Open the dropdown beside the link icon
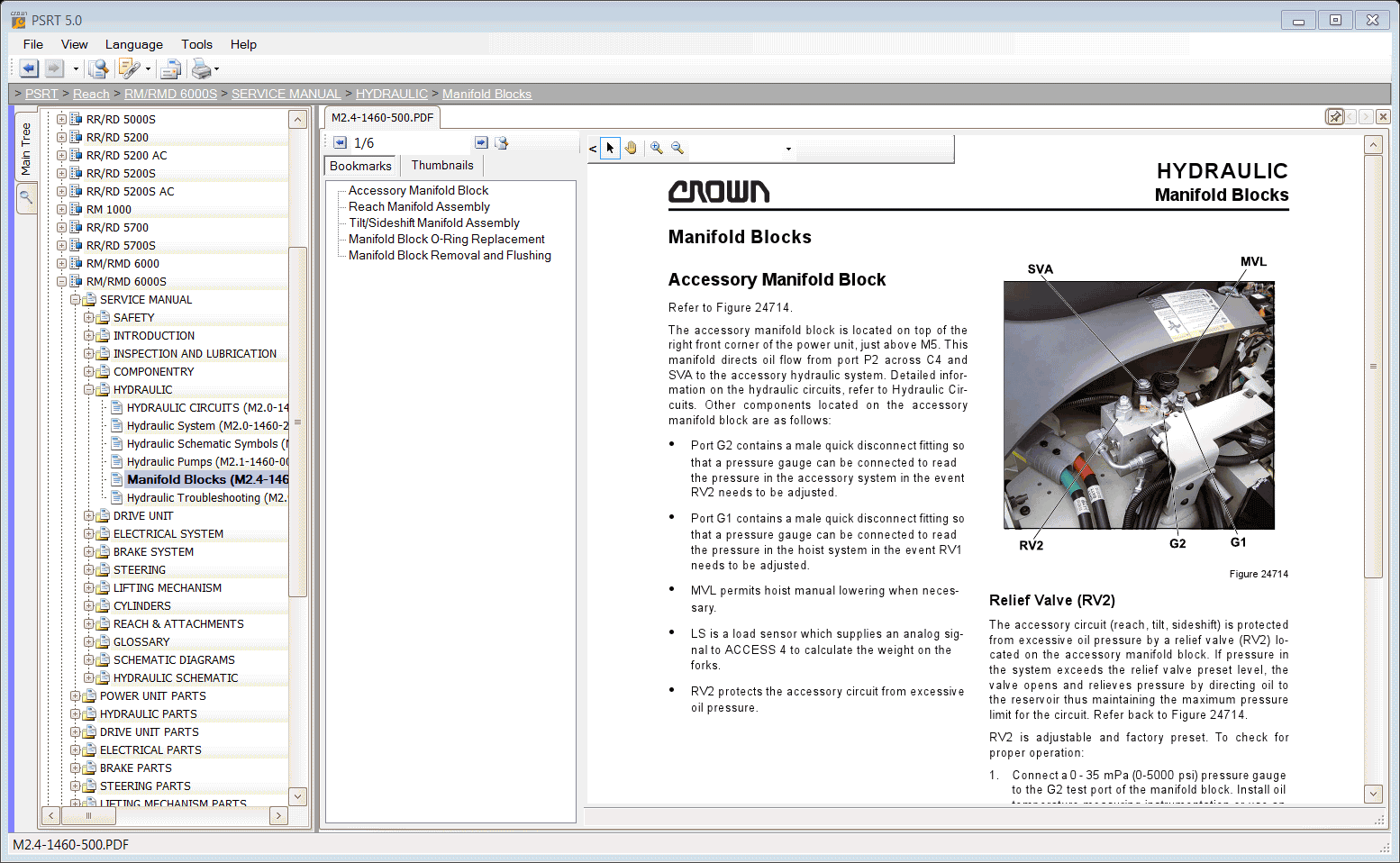Image resolution: width=1400 pixels, height=863 pixels. click(148, 68)
